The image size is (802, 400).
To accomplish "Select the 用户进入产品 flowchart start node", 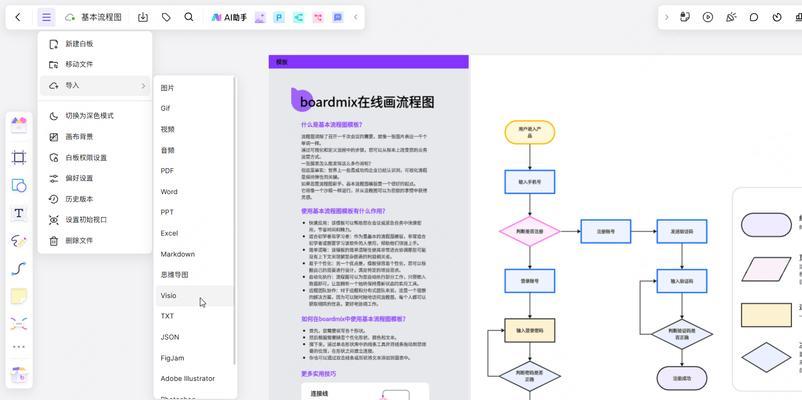I will tap(529, 132).
